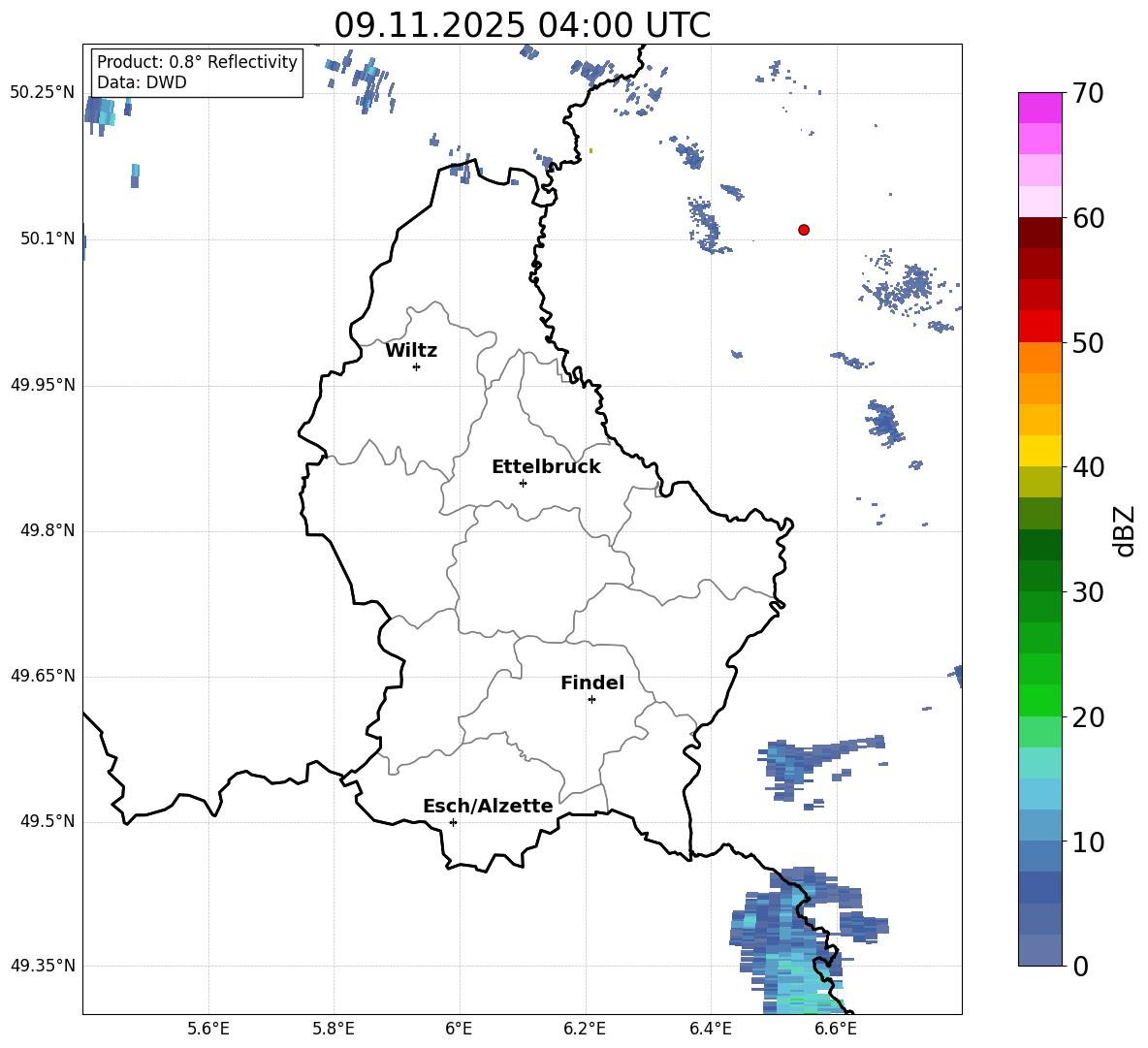Click the 5.6°E longitude label

[208, 1029]
